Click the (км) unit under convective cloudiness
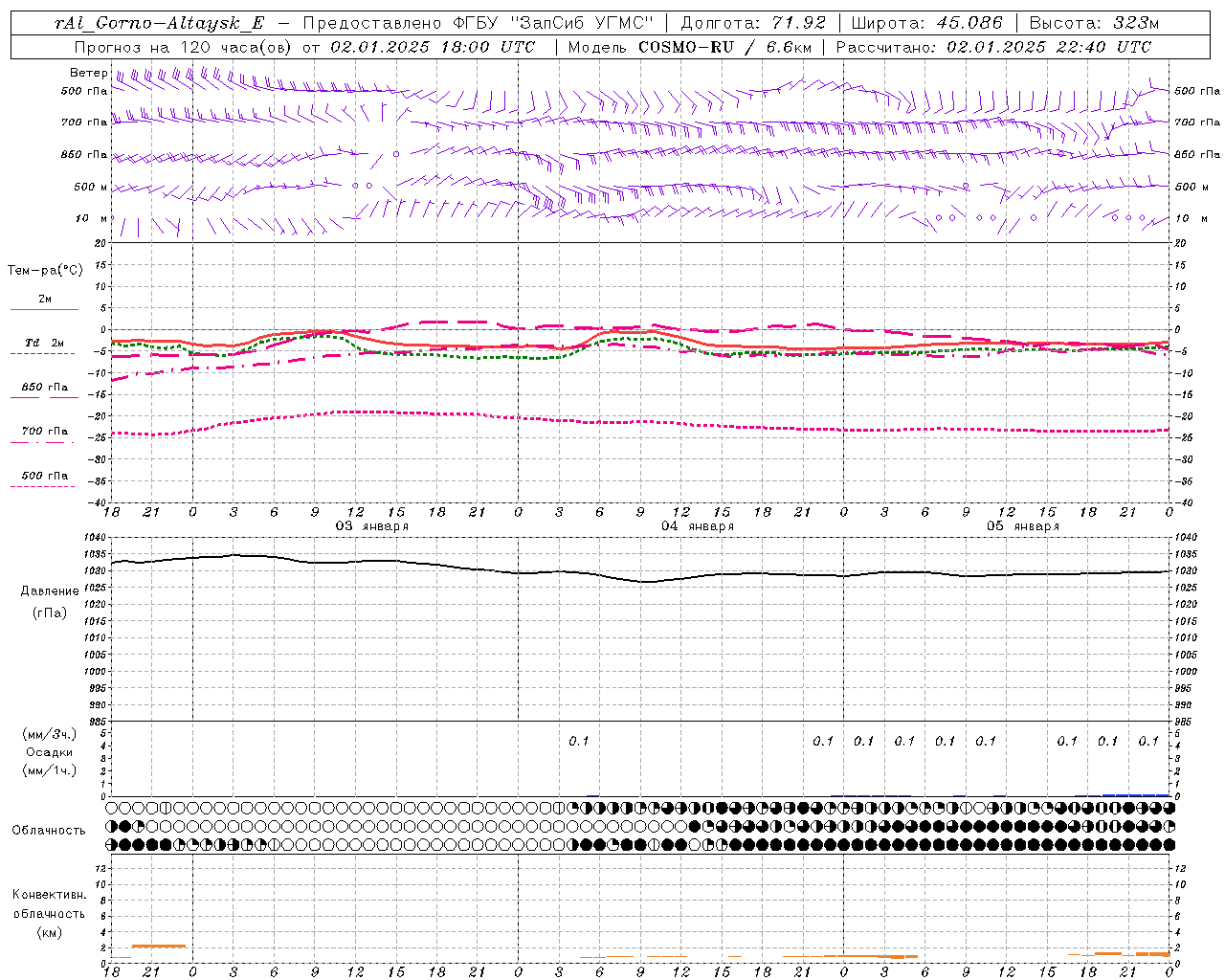Screen dimensions: 1225x980 (x=49, y=932)
